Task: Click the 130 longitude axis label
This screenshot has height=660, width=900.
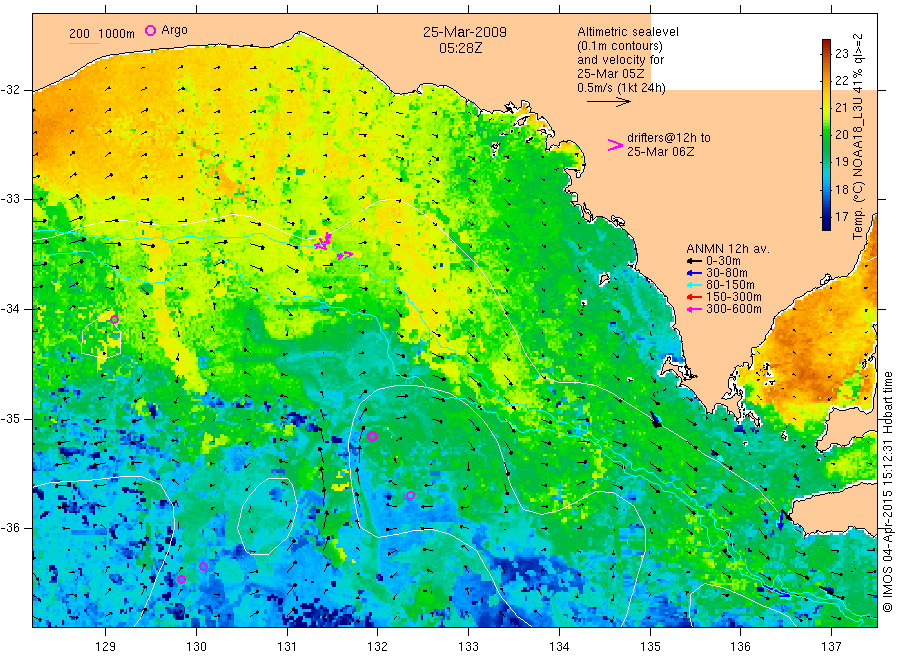Action: click(x=196, y=647)
